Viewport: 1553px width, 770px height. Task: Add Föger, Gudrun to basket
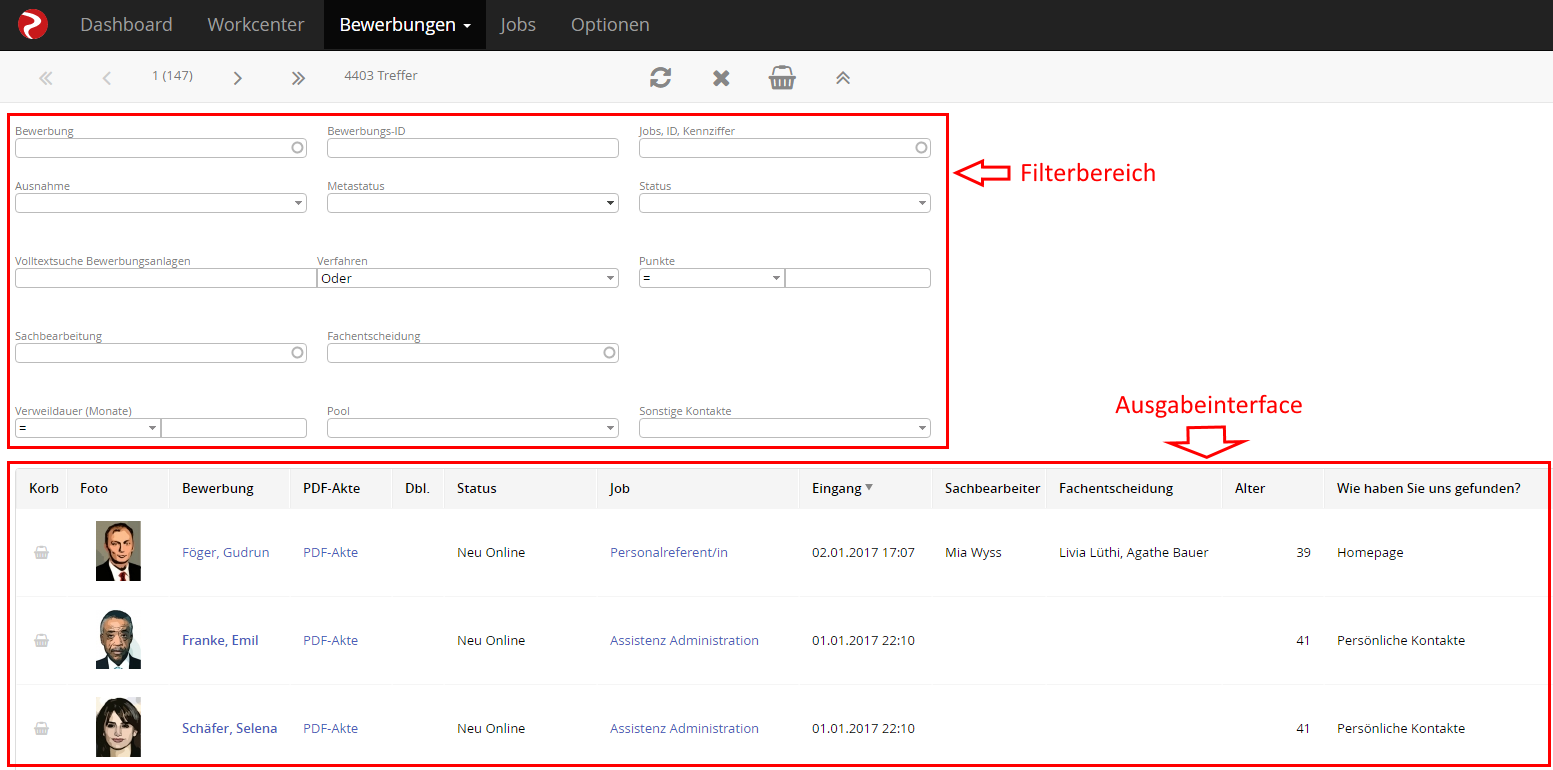click(x=41, y=552)
